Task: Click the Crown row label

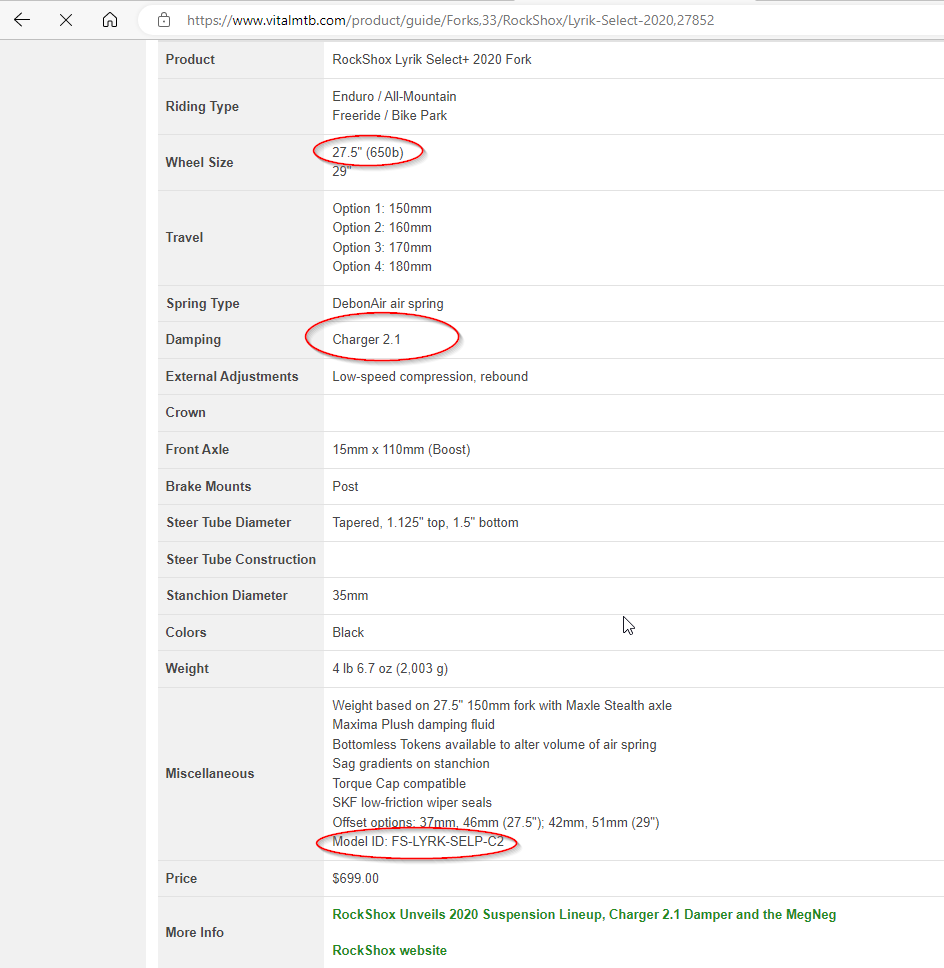Action: pos(185,412)
